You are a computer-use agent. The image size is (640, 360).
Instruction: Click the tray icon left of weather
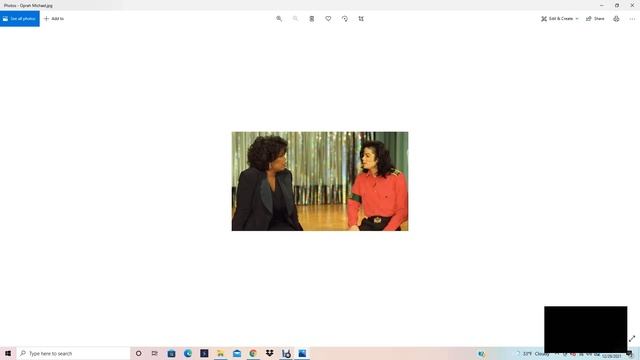[x=481, y=354]
